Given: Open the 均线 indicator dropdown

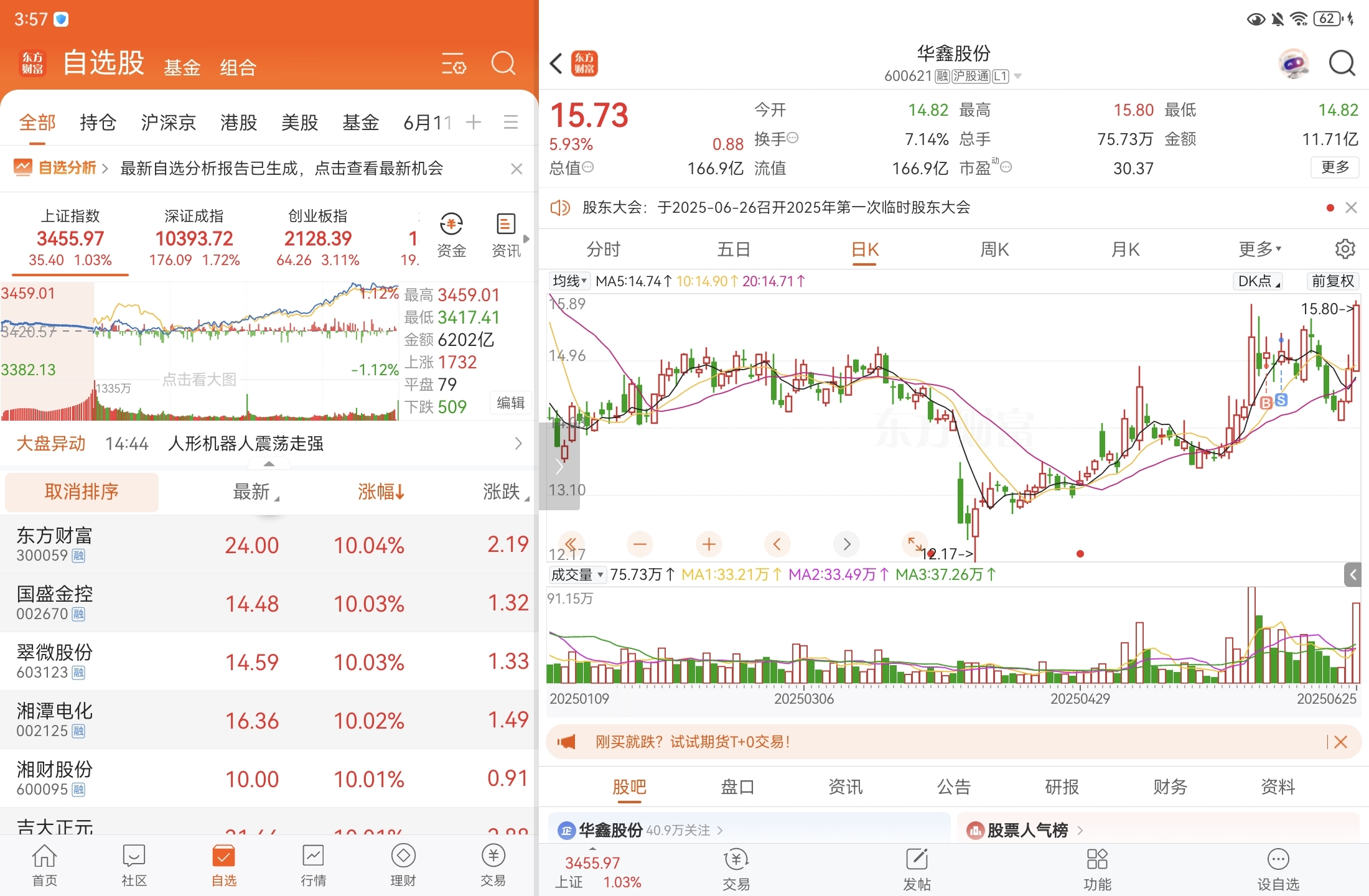Looking at the screenshot, I should 569,281.
